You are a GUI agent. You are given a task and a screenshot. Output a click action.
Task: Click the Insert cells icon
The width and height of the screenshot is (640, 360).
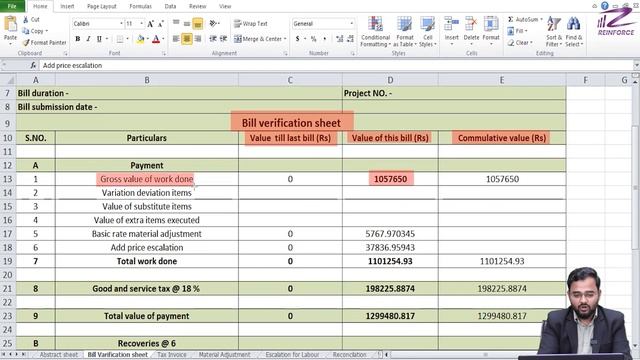click(451, 24)
